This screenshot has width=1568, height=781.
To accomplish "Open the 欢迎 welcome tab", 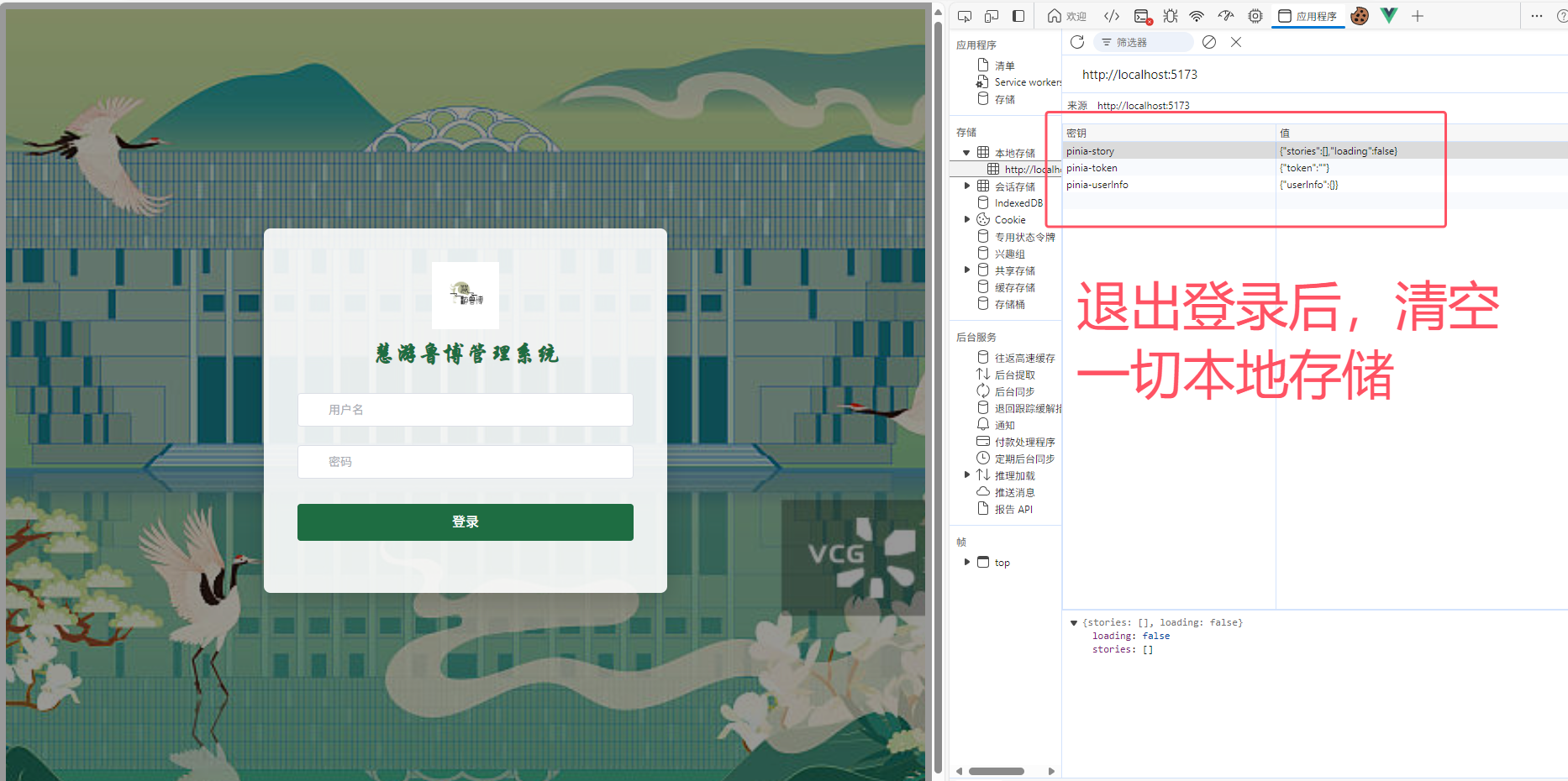I will click(x=1066, y=16).
